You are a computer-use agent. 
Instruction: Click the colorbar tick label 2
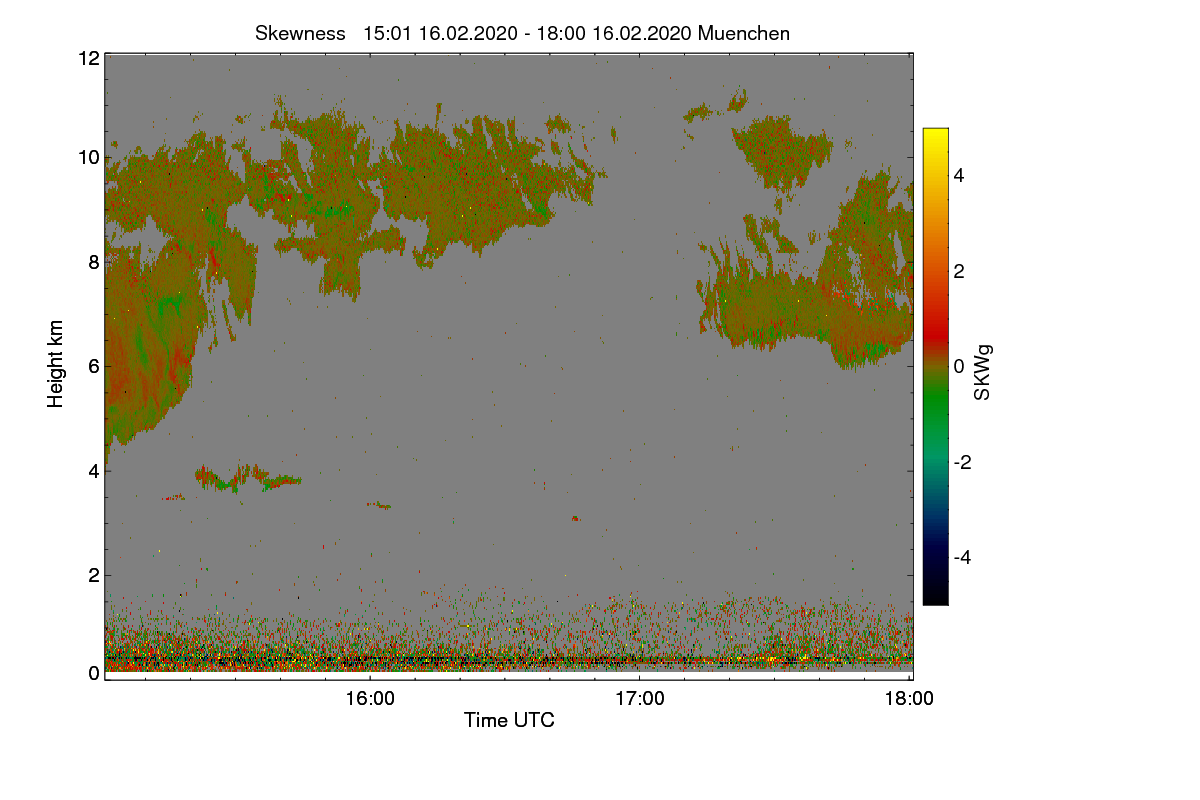coord(959,271)
